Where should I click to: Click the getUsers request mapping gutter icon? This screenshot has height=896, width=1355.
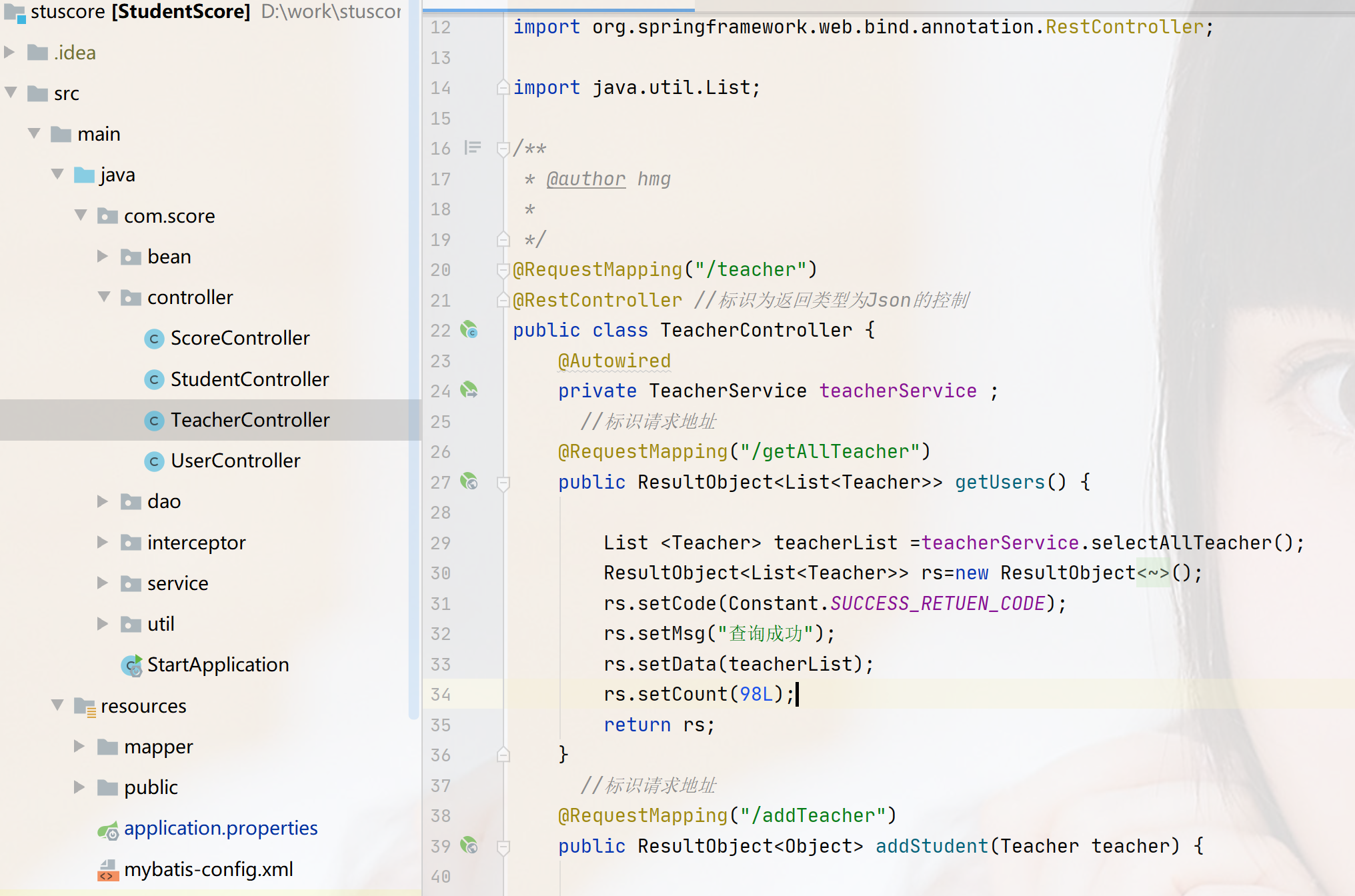click(x=469, y=481)
